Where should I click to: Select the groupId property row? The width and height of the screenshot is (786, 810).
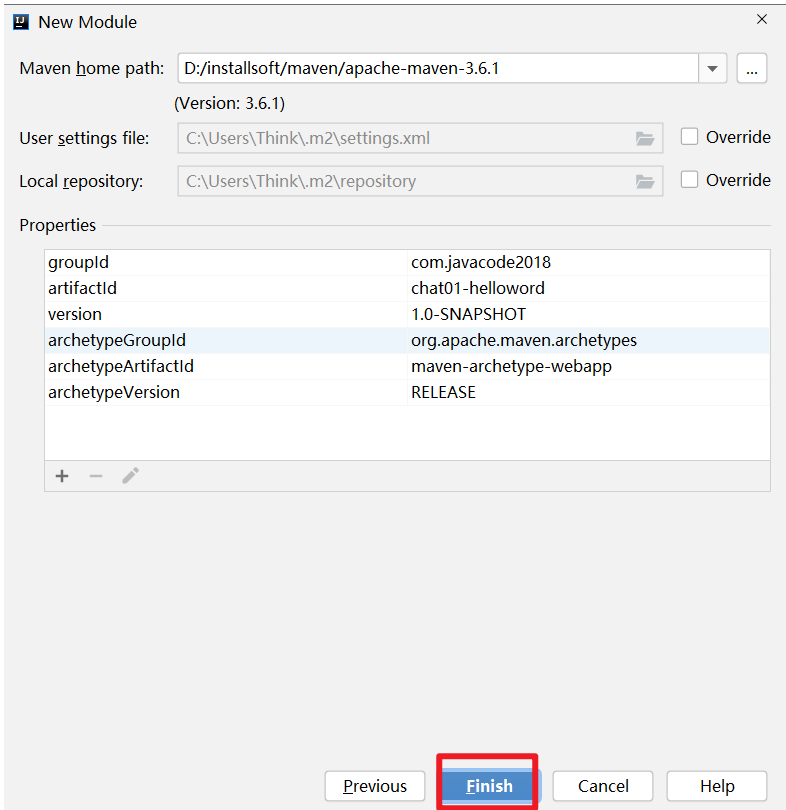click(x=226, y=262)
